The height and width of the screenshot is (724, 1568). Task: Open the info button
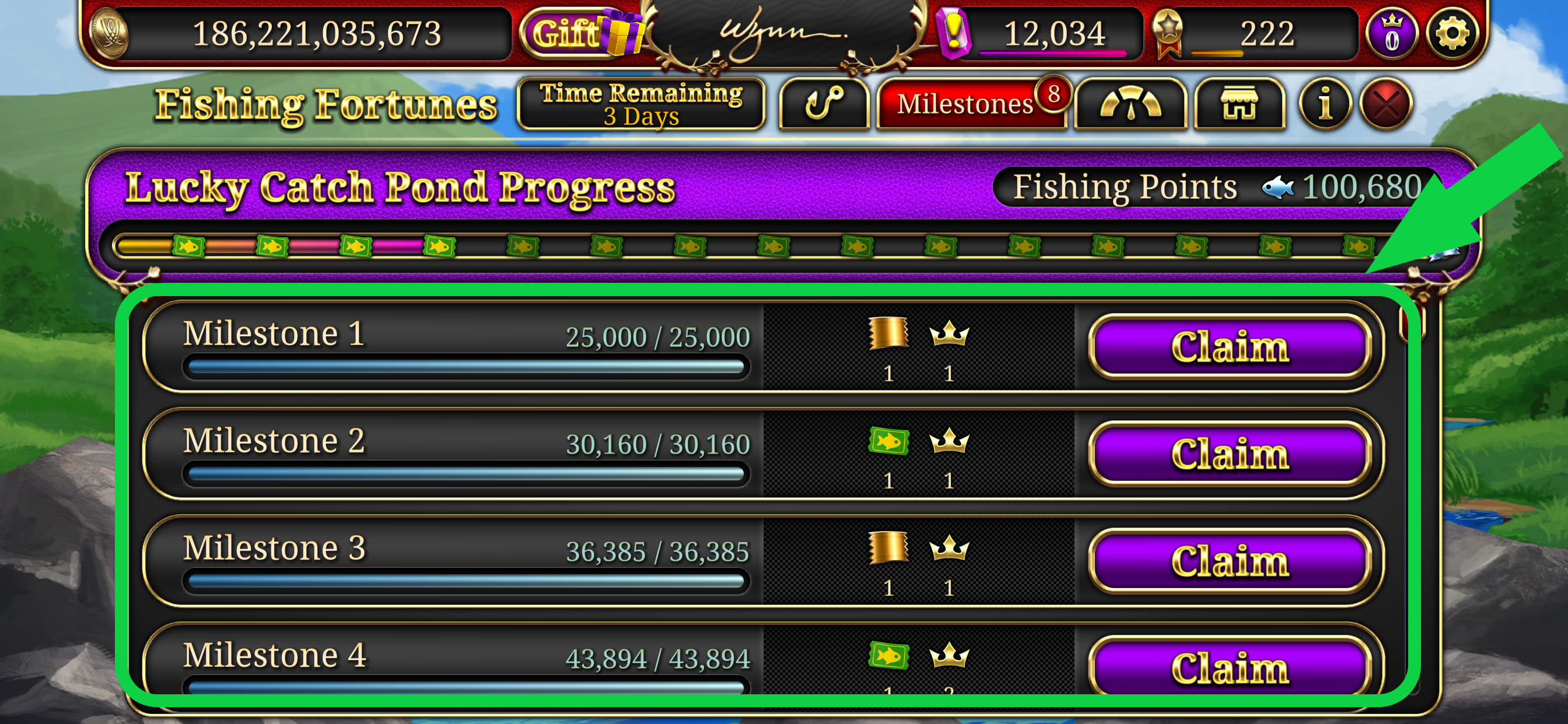(x=1325, y=104)
